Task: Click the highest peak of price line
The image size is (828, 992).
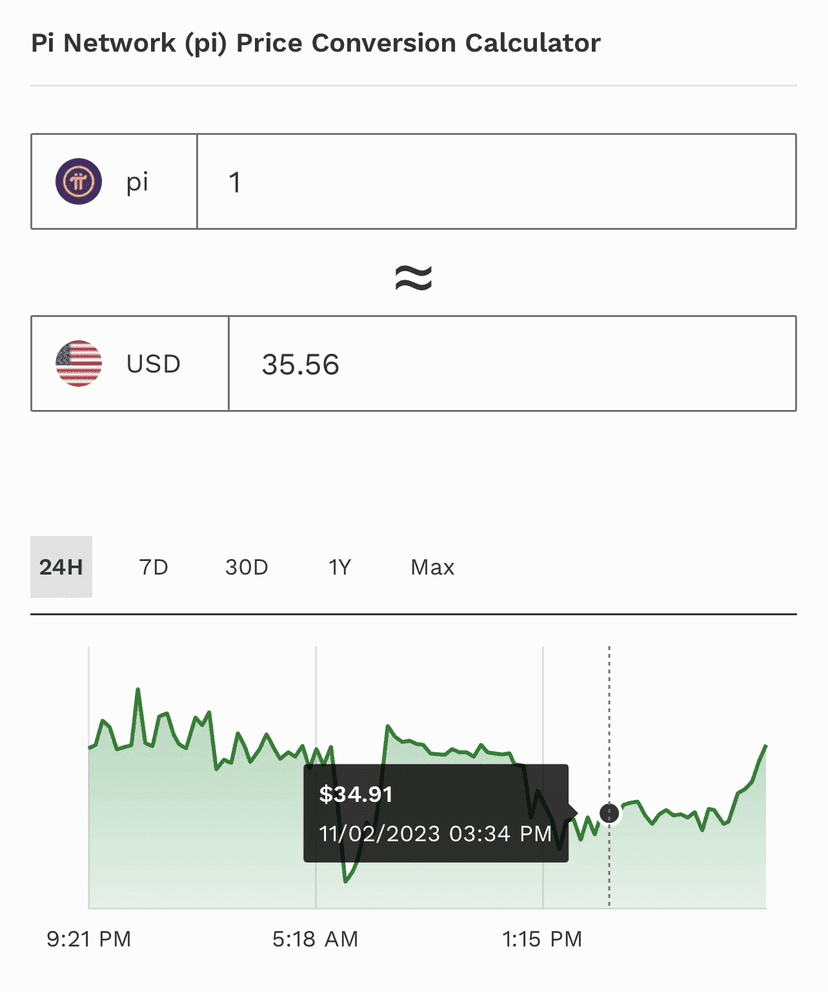Action: point(138,689)
